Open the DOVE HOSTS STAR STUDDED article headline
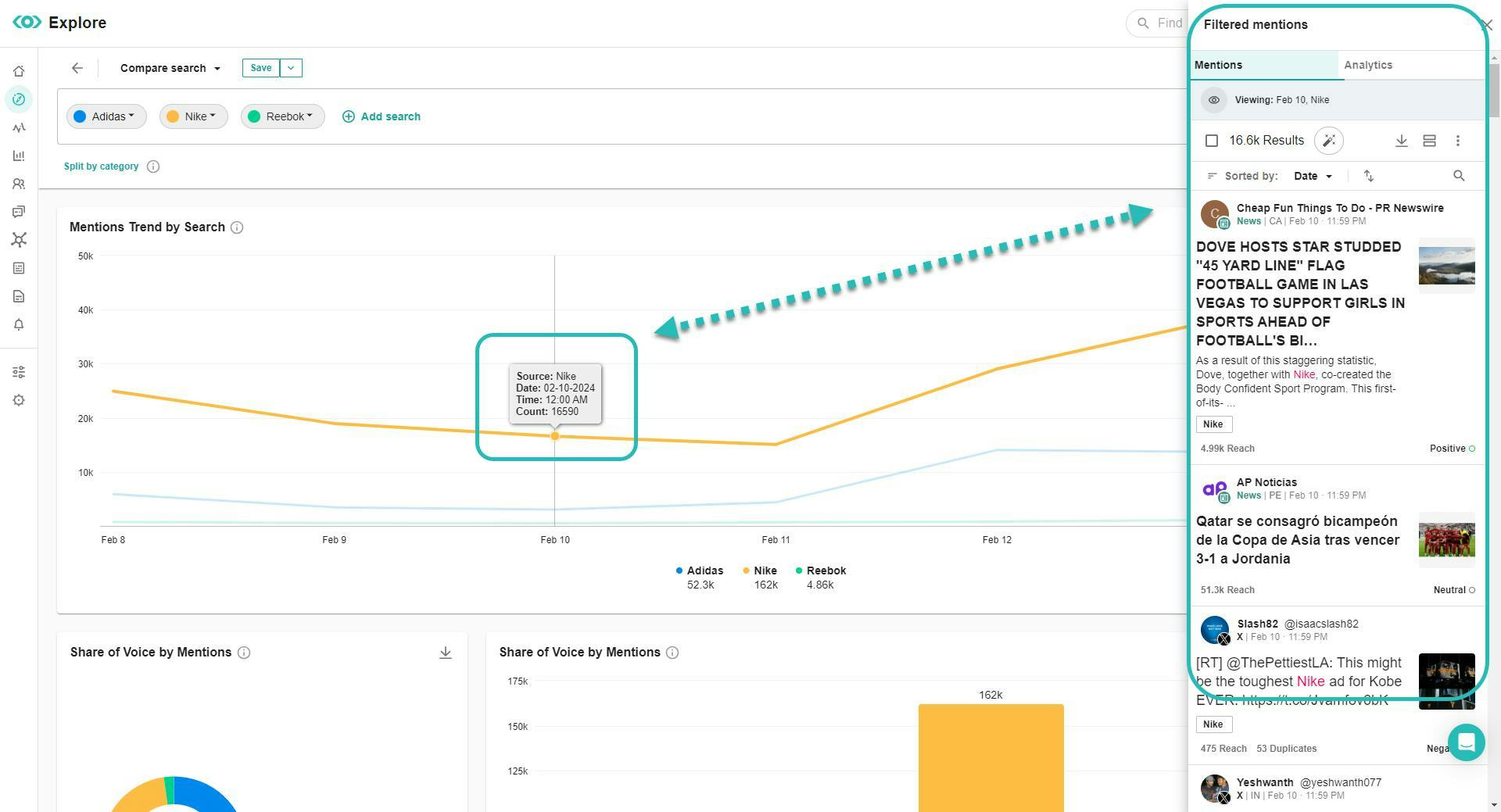Image resolution: width=1501 pixels, height=812 pixels. [x=1300, y=293]
